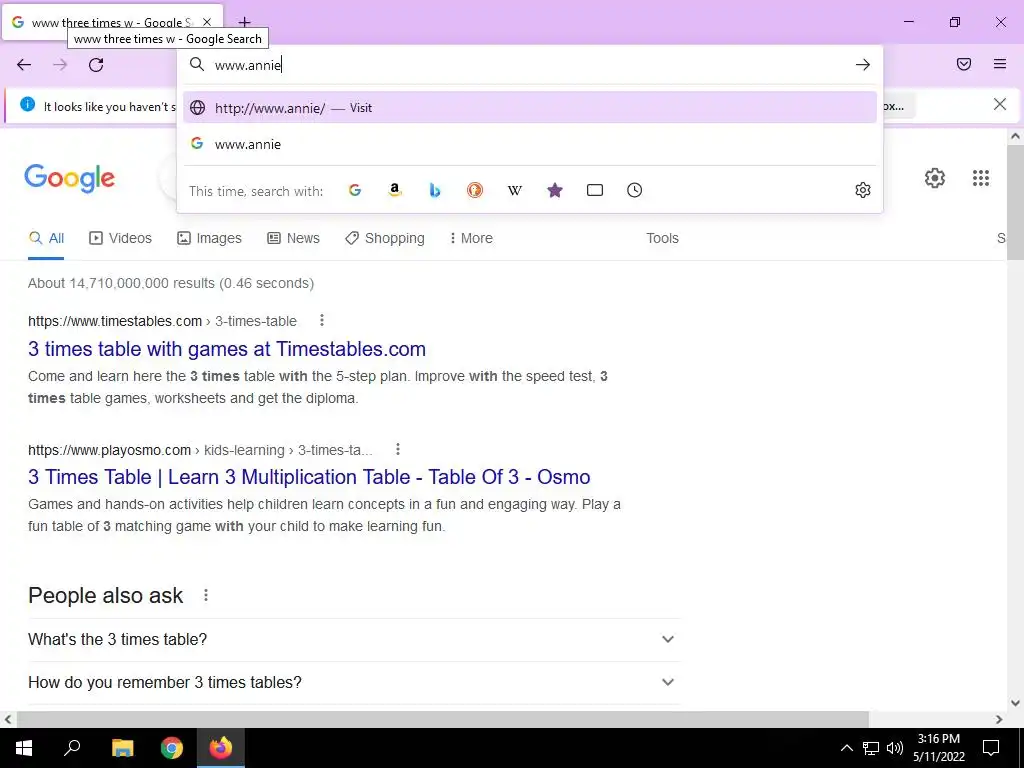Image resolution: width=1024 pixels, height=768 pixels.
Task: Open the Google apps grid
Action: tap(981, 178)
